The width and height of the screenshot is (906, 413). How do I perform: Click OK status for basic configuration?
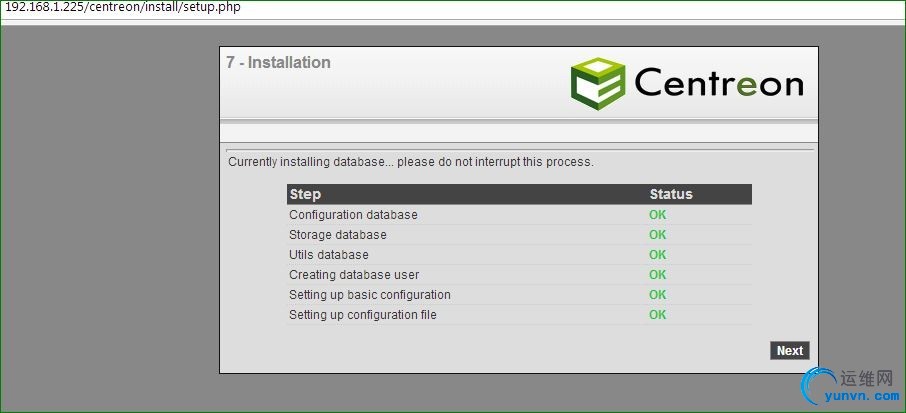[657, 295]
